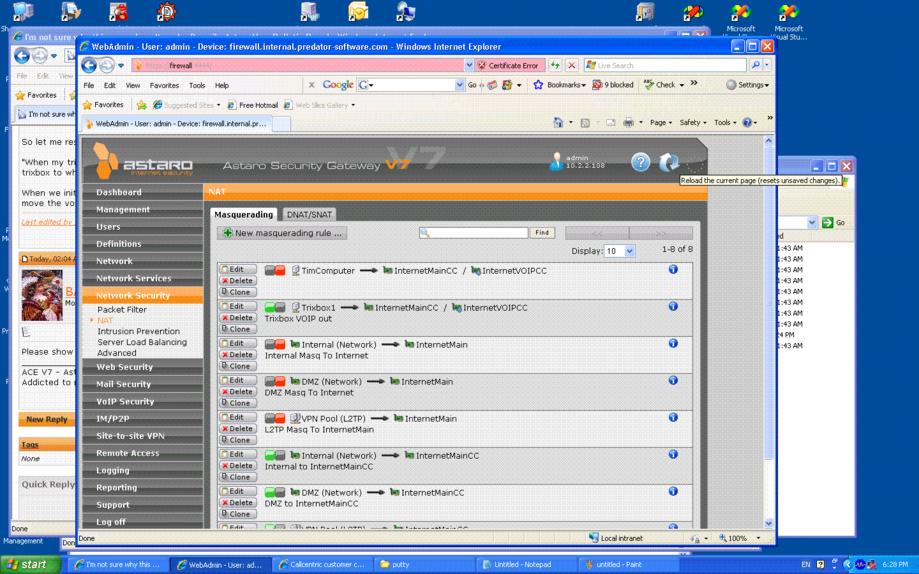
Task: Switch to Untitled - Notepad taskbar item
Action: click(x=523, y=564)
